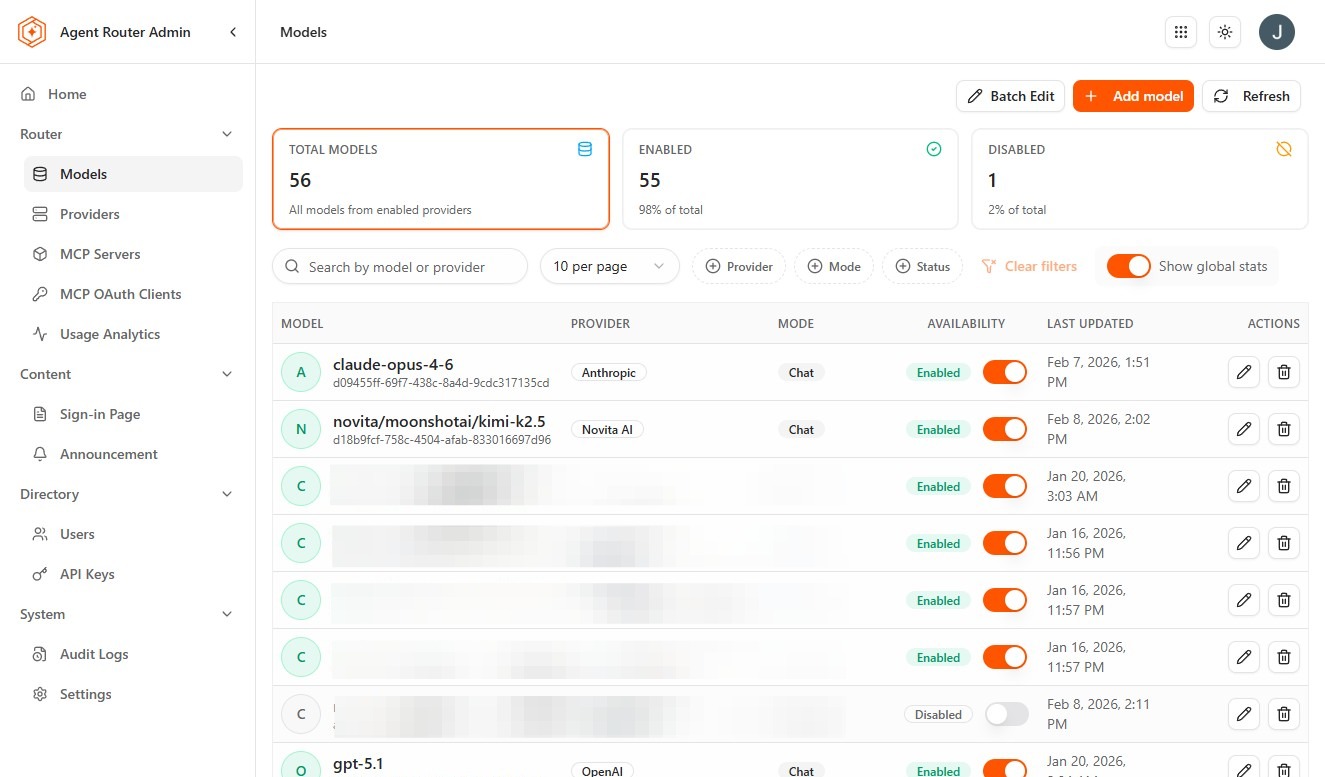Open MCP Servers in the sidebar
This screenshot has width=1325, height=777.
tap(133, 254)
